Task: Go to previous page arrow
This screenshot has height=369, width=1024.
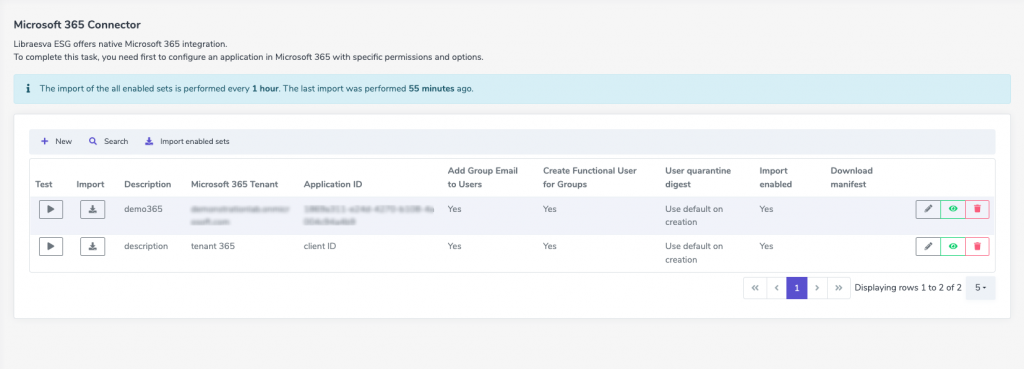Action: point(776,287)
